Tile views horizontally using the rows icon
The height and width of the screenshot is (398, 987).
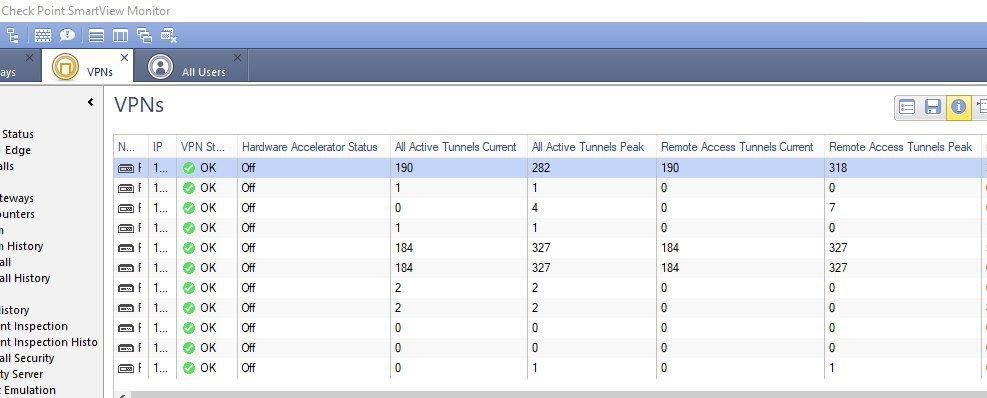coord(96,36)
